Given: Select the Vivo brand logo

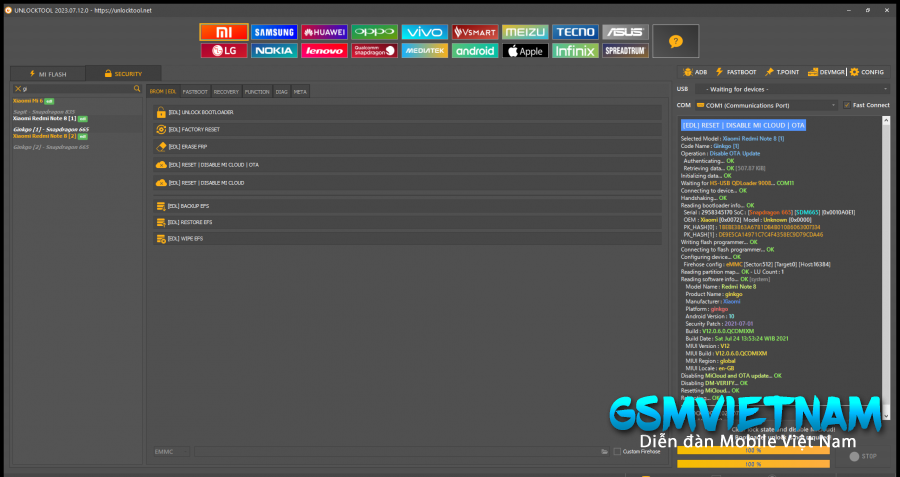Looking at the screenshot, I should [425, 32].
